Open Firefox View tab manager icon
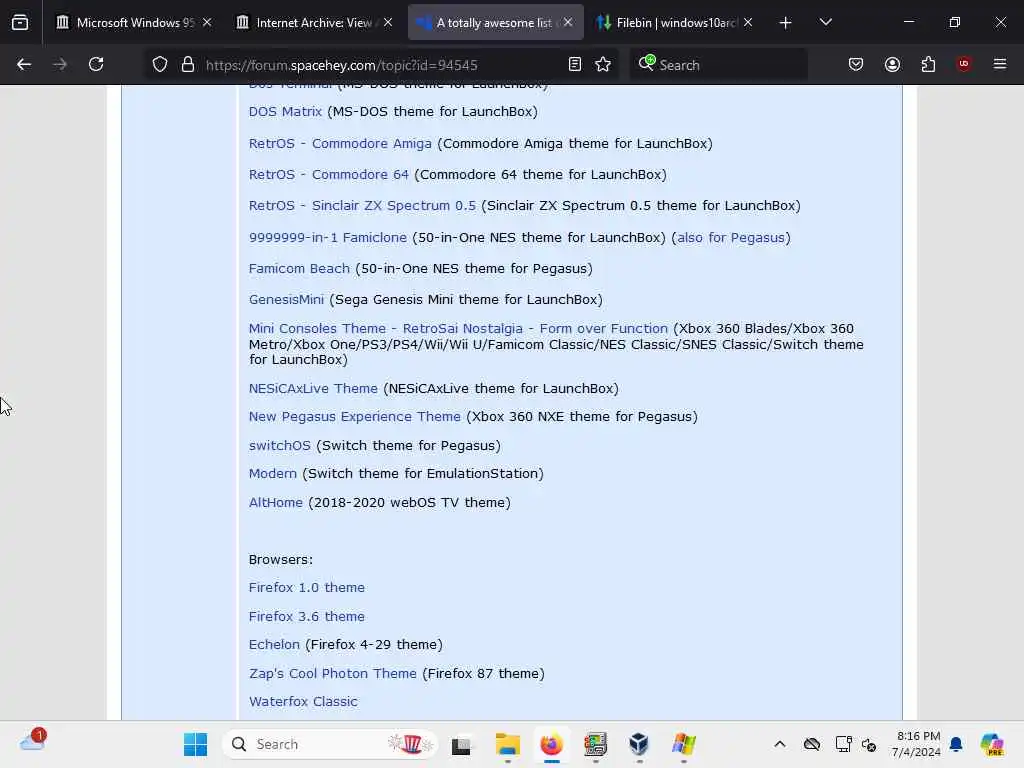The image size is (1024, 768). (20, 22)
